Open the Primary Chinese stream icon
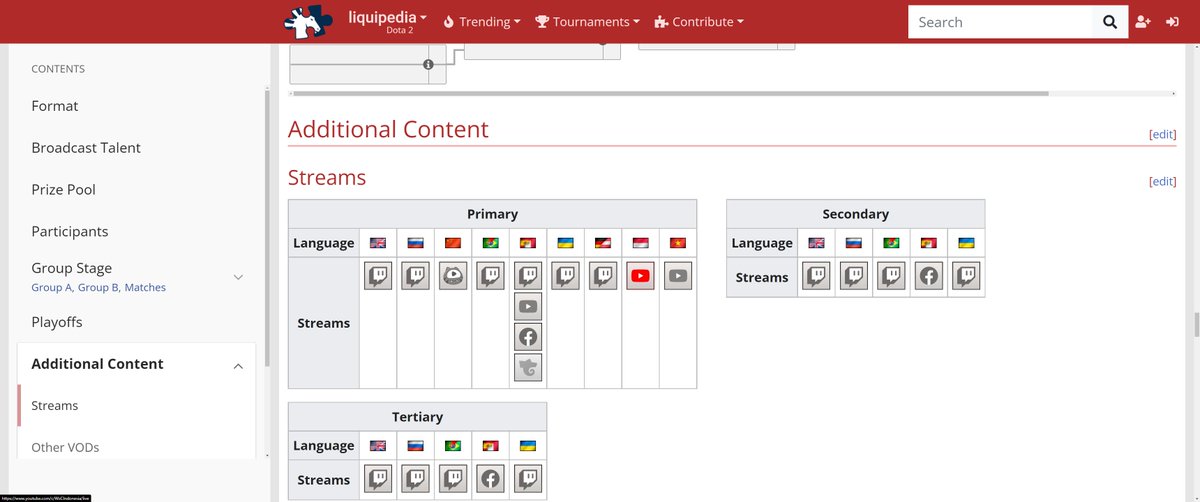The height and width of the screenshot is (502, 1200). click(x=453, y=276)
